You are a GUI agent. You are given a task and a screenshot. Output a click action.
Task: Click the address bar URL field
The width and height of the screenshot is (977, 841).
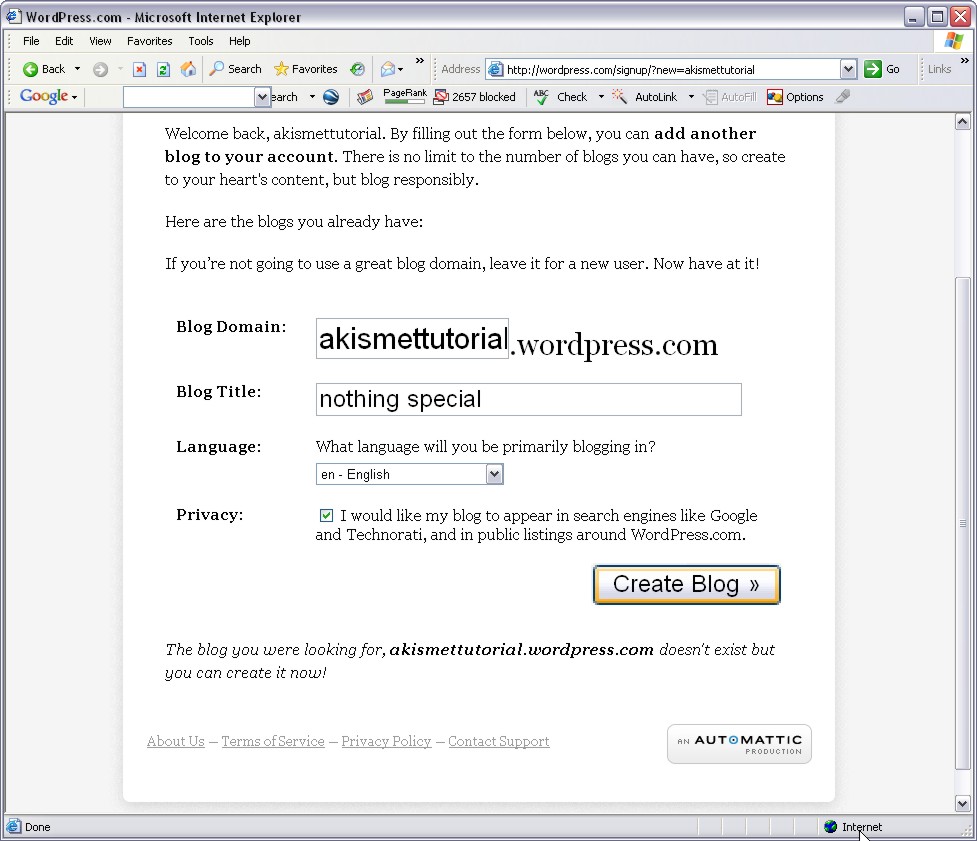coord(672,69)
